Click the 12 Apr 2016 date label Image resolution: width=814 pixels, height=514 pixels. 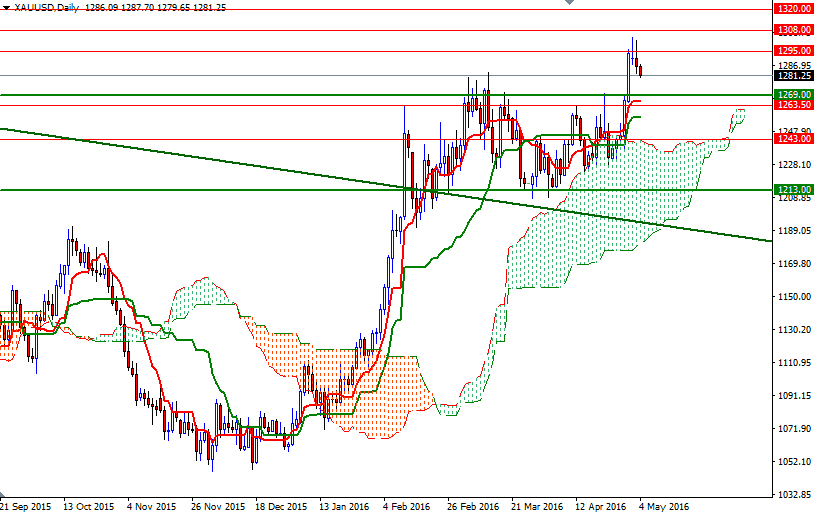click(601, 506)
